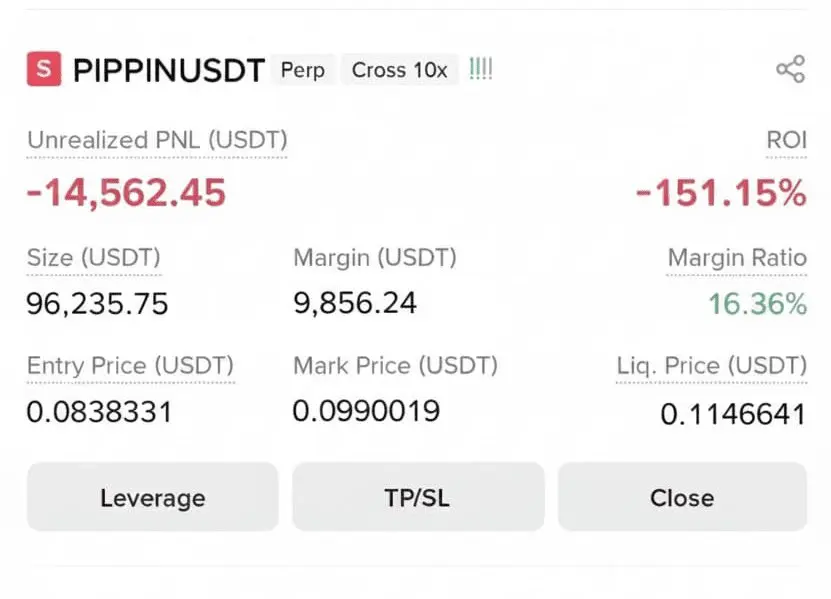The image size is (831, 599).
Task: Click the -14,562.45 unrealized PNL value
Action: 126,192
